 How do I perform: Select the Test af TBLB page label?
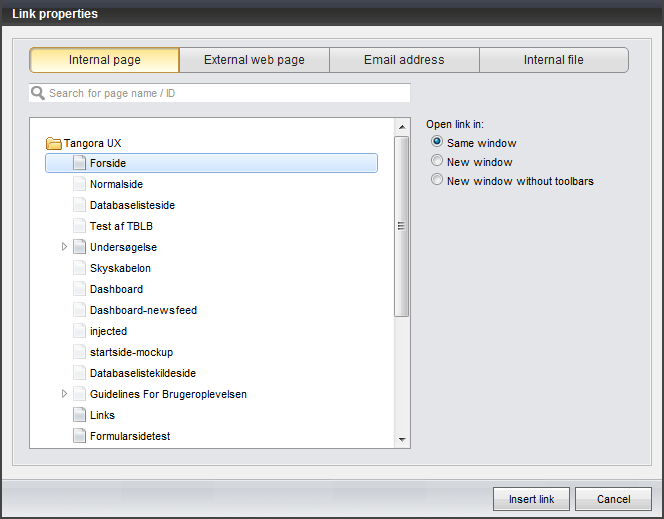coord(121,226)
